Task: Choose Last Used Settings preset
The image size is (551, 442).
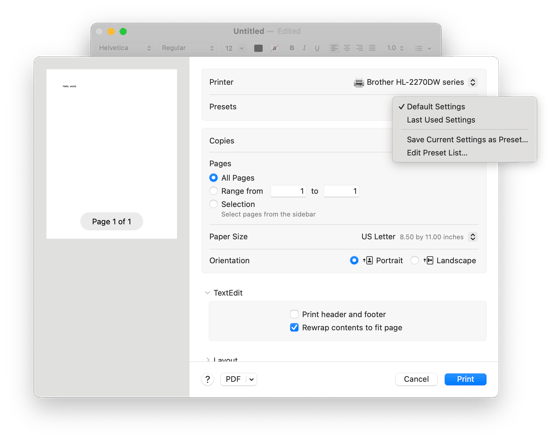Action: coord(441,120)
